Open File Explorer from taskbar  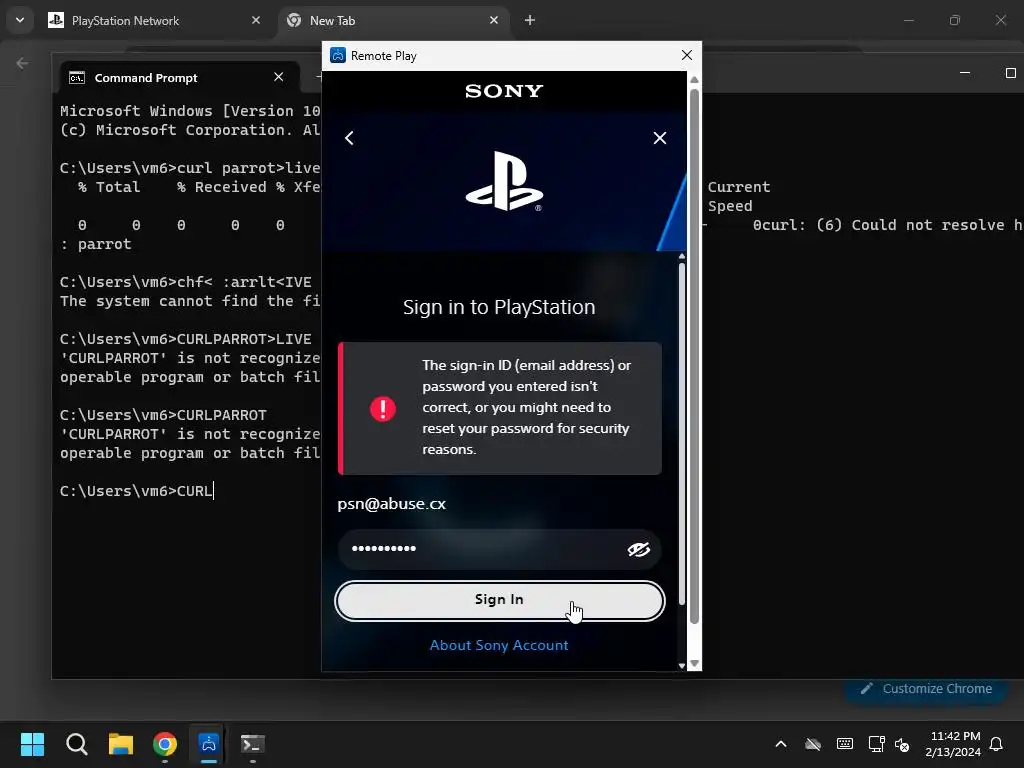point(121,744)
